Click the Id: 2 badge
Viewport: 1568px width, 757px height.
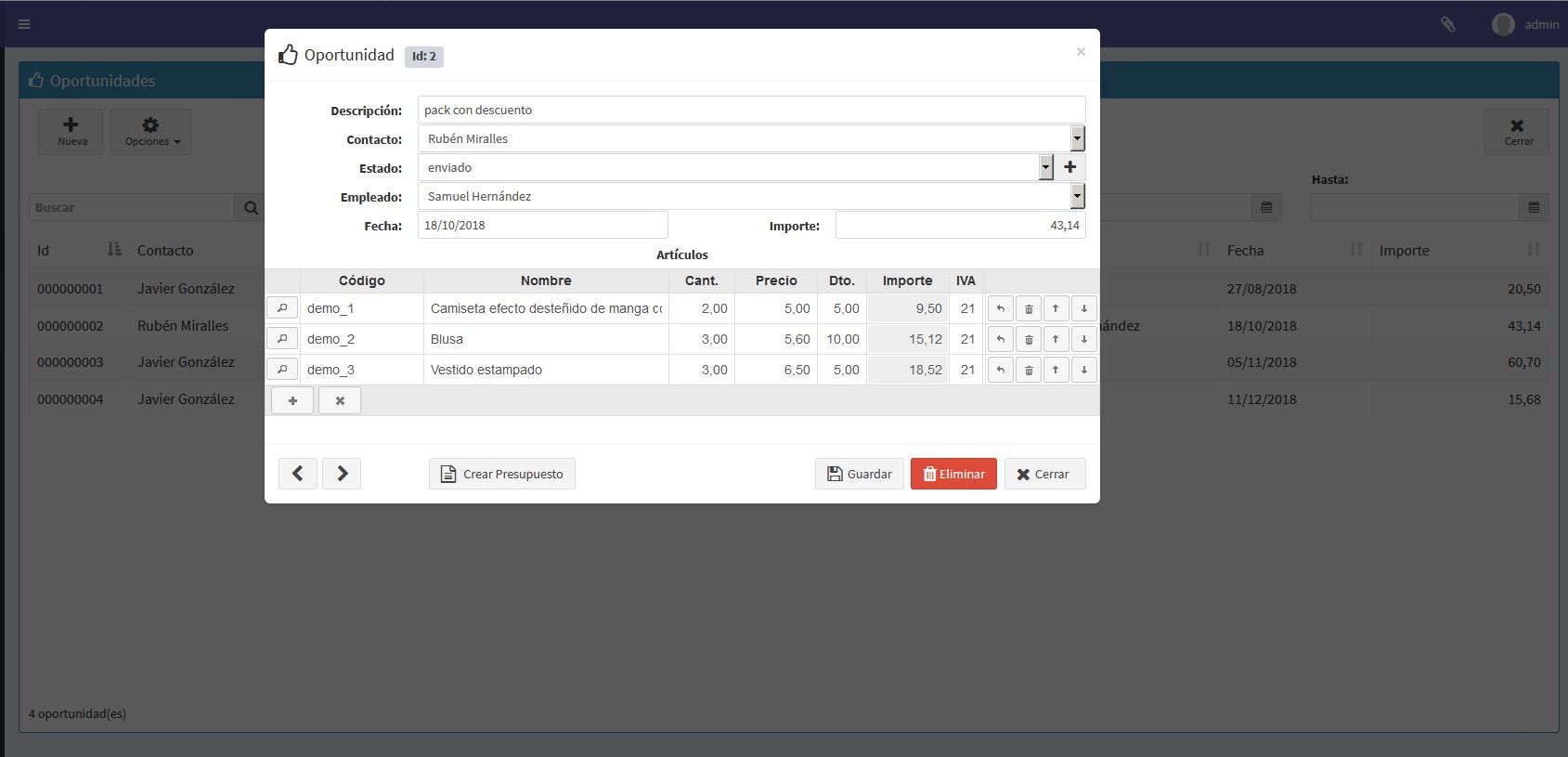point(424,57)
